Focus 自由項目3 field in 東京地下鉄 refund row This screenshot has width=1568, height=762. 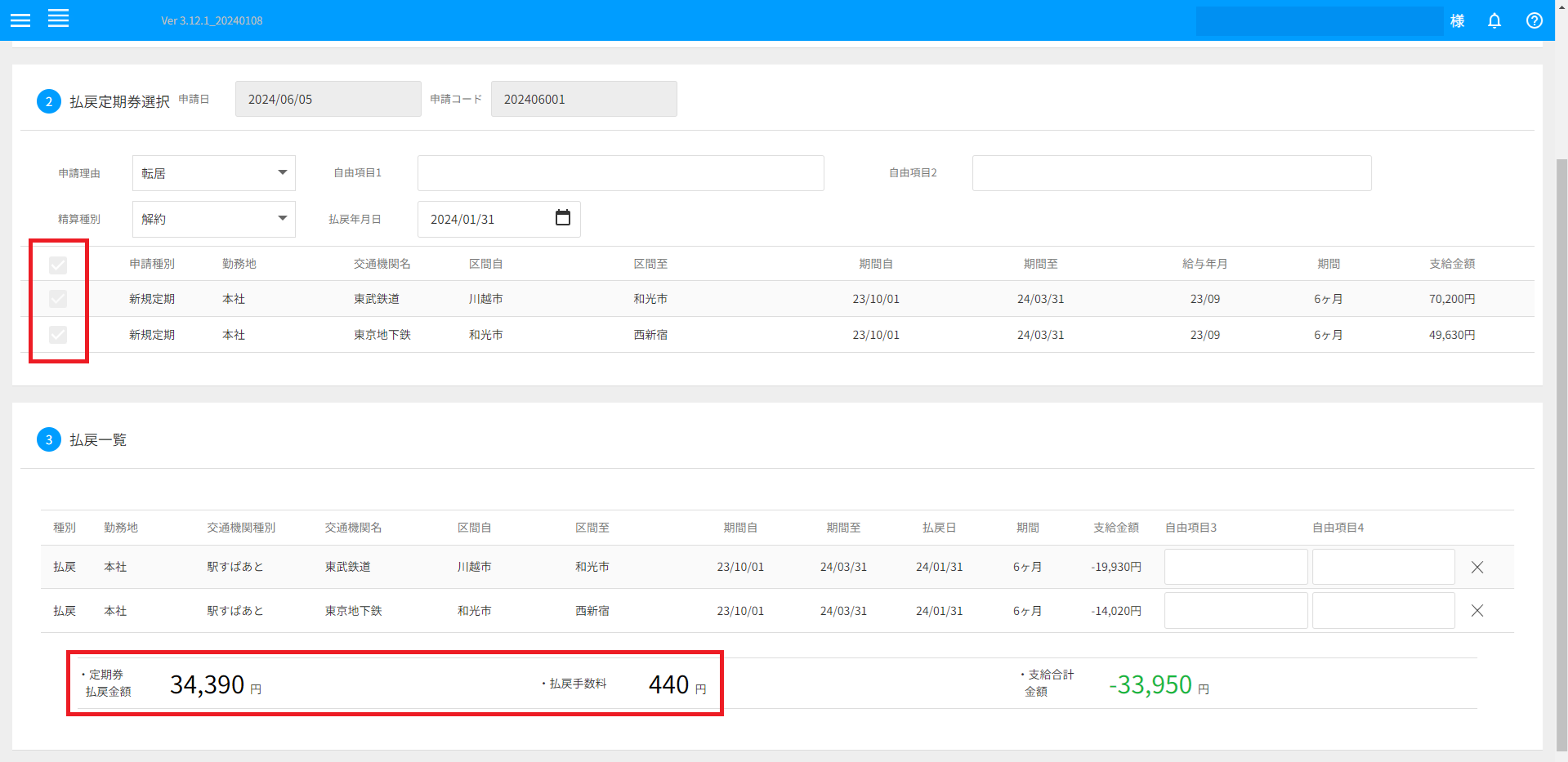(x=1236, y=610)
